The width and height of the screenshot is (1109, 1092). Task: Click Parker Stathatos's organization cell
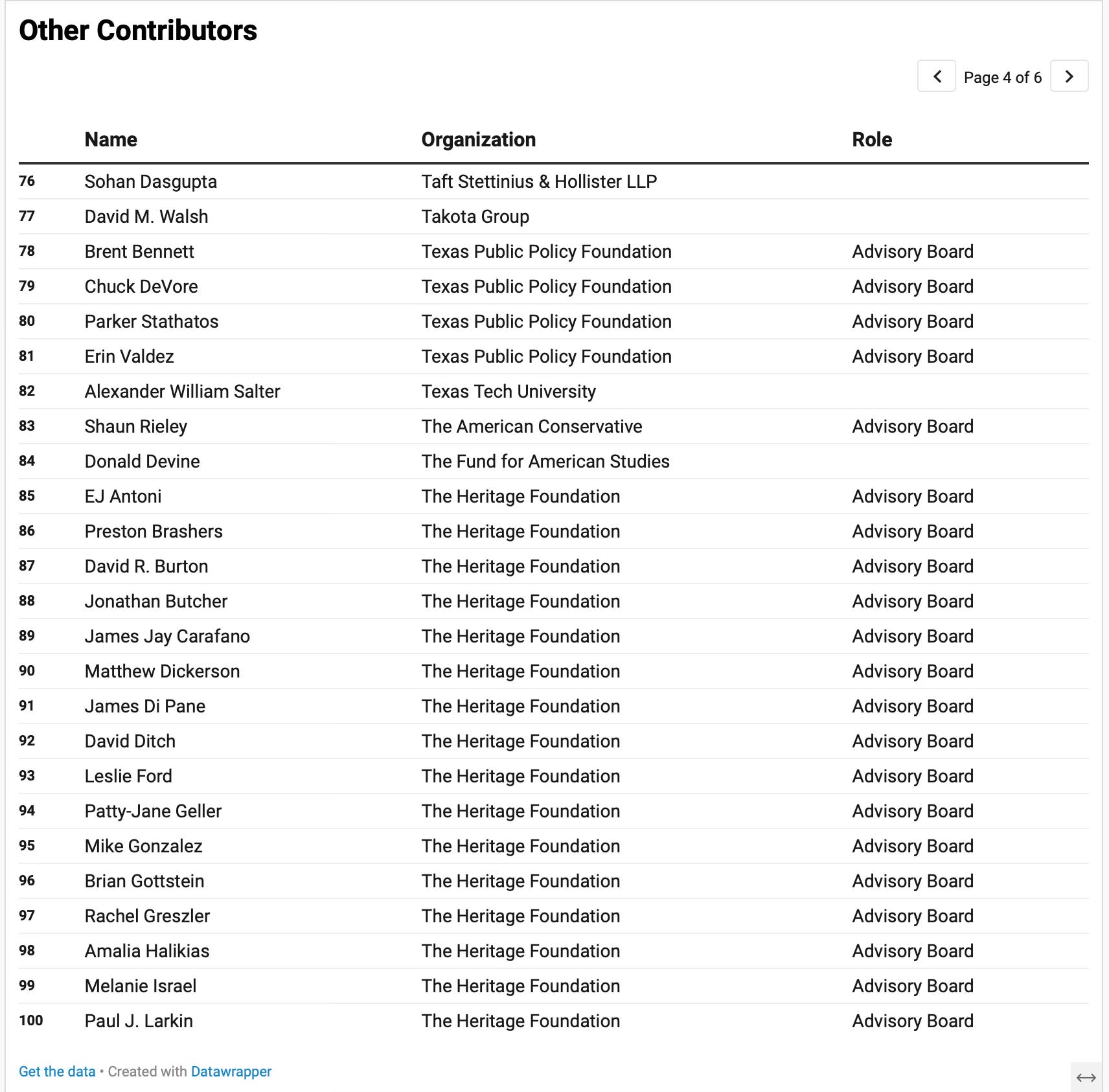(547, 321)
